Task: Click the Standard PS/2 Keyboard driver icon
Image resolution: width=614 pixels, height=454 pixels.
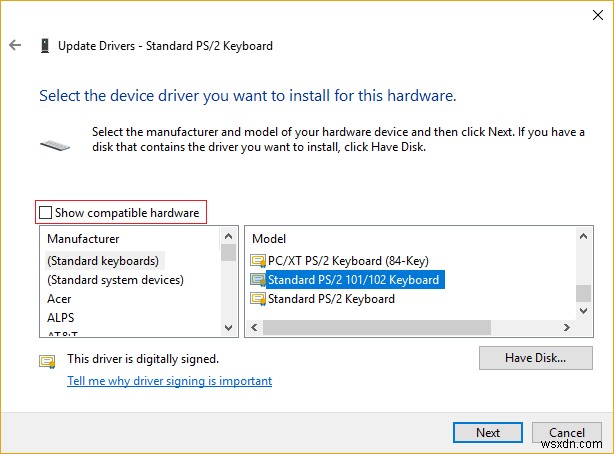Action: [x=258, y=299]
